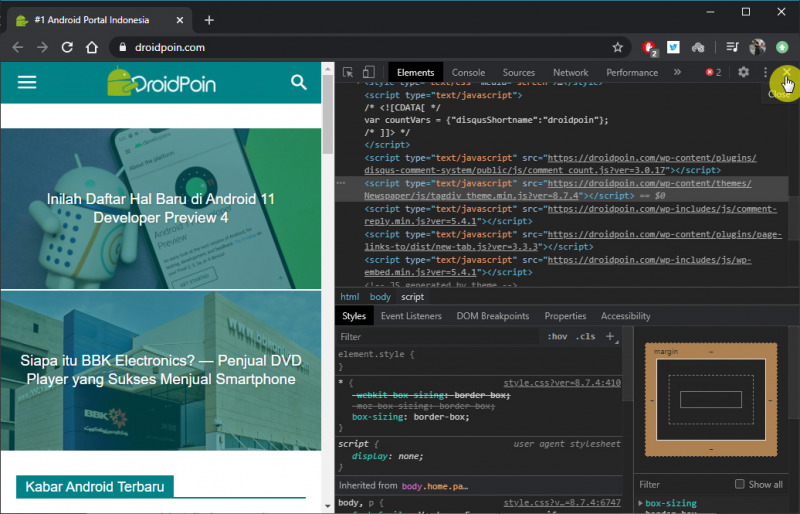The image size is (800, 514).
Task: Click the padlock site info icon
Action: pyautogui.click(x=122, y=47)
